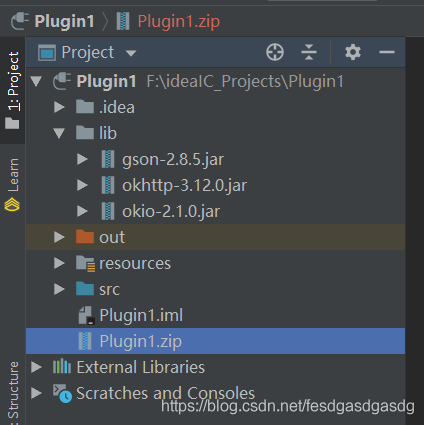Collapse the lib folder
This screenshot has height=425, width=424.
click(x=59, y=133)
